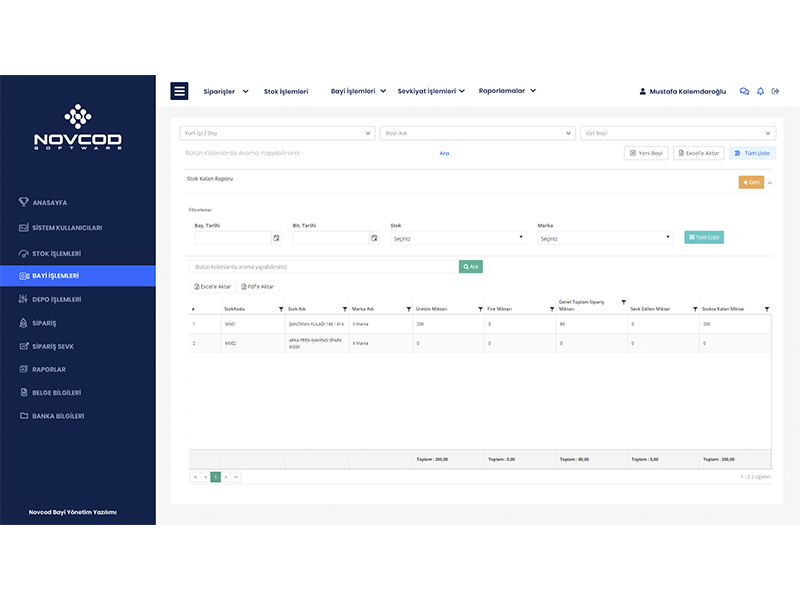Click the Pdf'e Aktar button
Image resolution: width=800 pixels, height=600 pixels.
click(257, 287)
